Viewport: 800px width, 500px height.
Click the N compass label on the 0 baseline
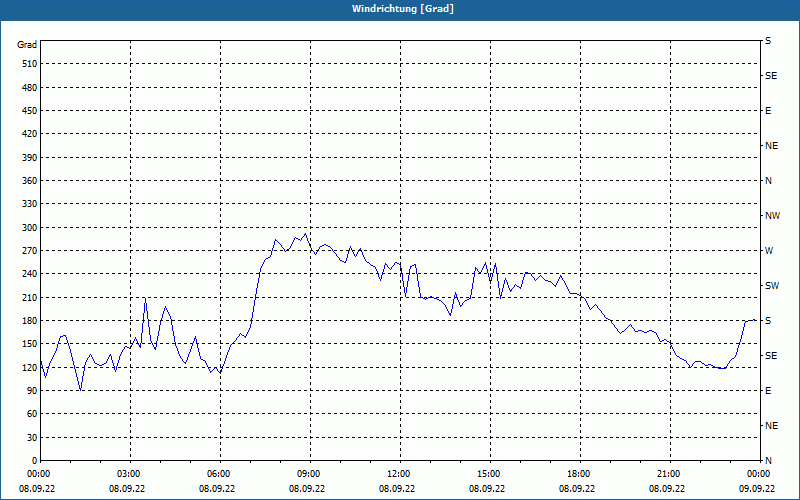(769, 461)
